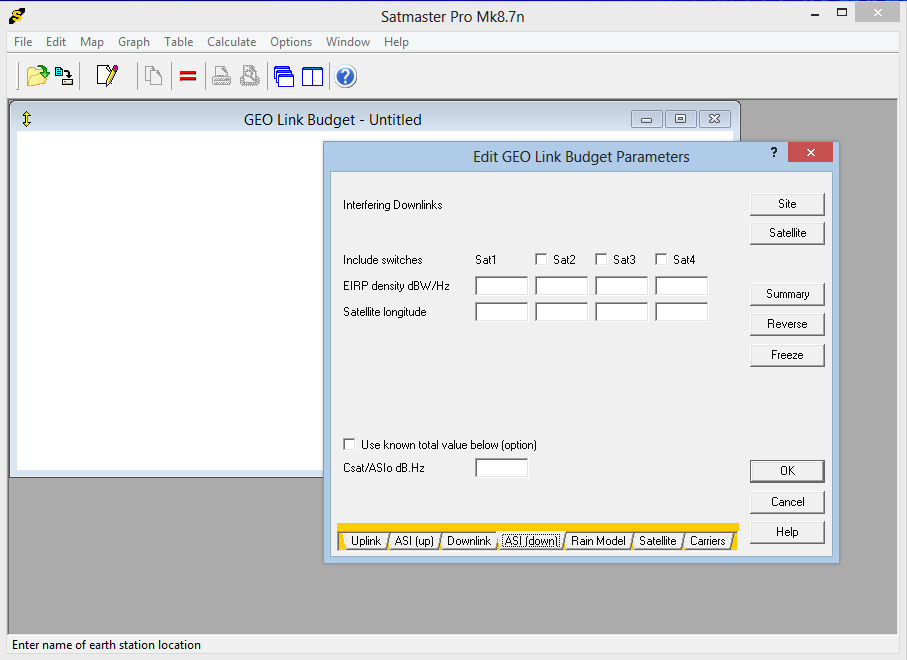Click the tile windows icon
This screenshot has height=660, width=907.
[312, 76]
